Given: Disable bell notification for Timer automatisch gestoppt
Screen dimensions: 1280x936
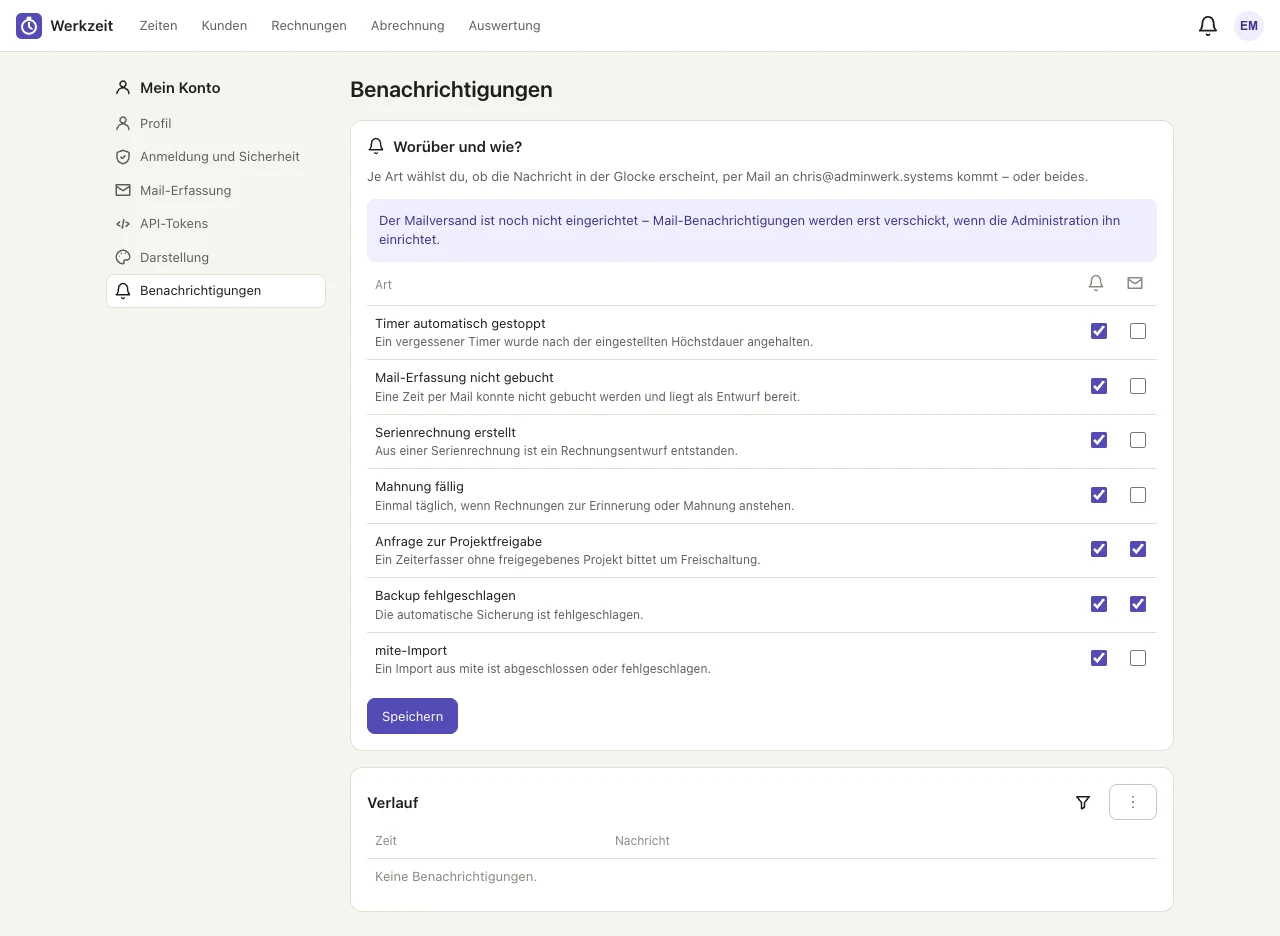Looking at the screenshot, I should pos(1099,331).
